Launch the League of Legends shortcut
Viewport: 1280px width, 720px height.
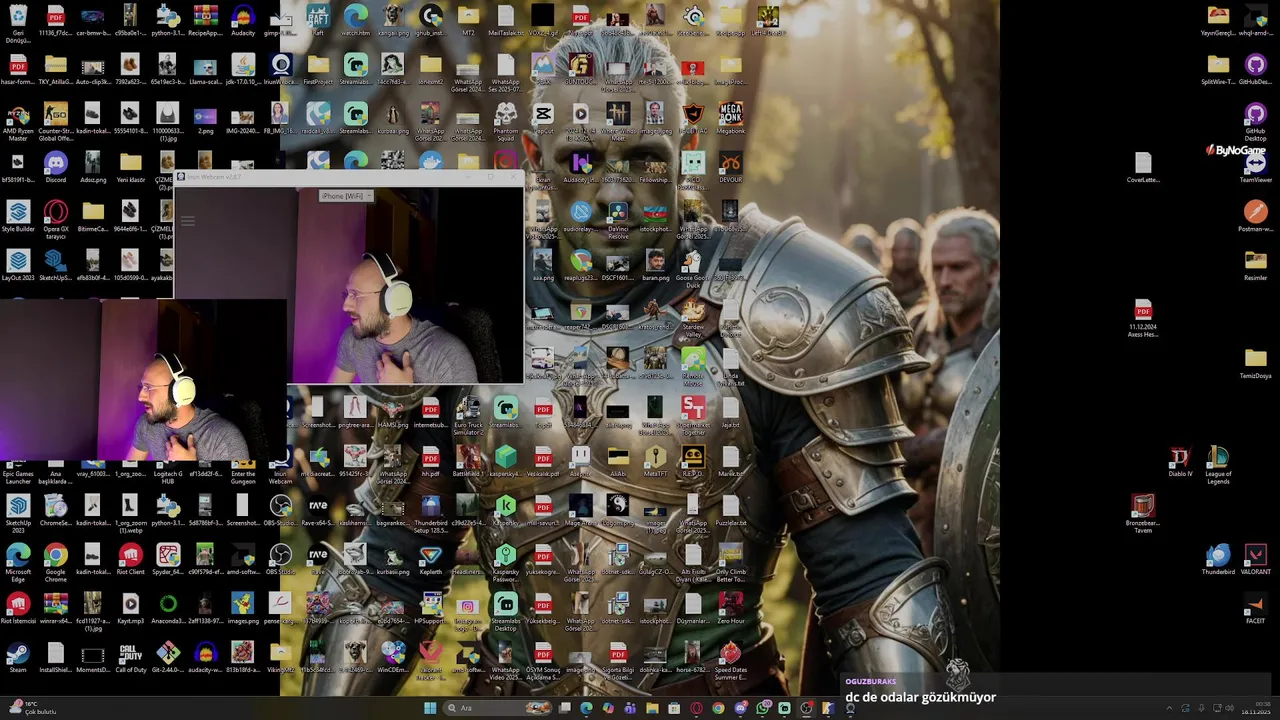coord(1218,463)
